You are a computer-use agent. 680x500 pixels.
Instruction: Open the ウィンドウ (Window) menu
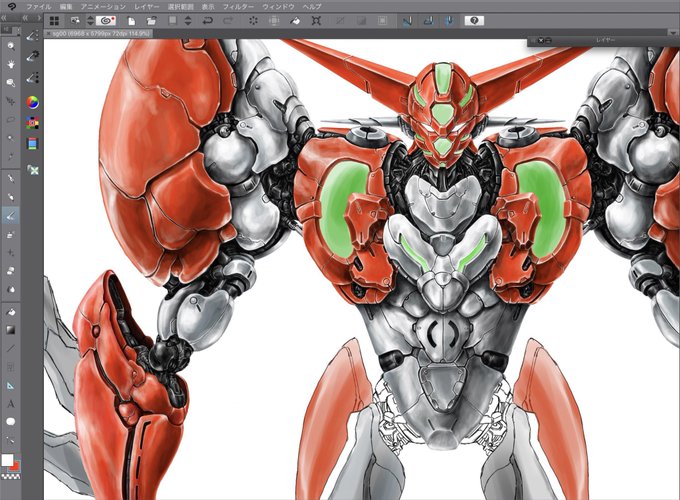[278, 7]
